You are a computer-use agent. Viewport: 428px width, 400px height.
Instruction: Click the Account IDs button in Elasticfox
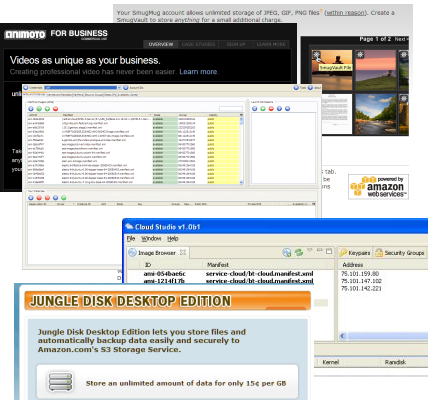pyautogui.click(x=133, y=87)
